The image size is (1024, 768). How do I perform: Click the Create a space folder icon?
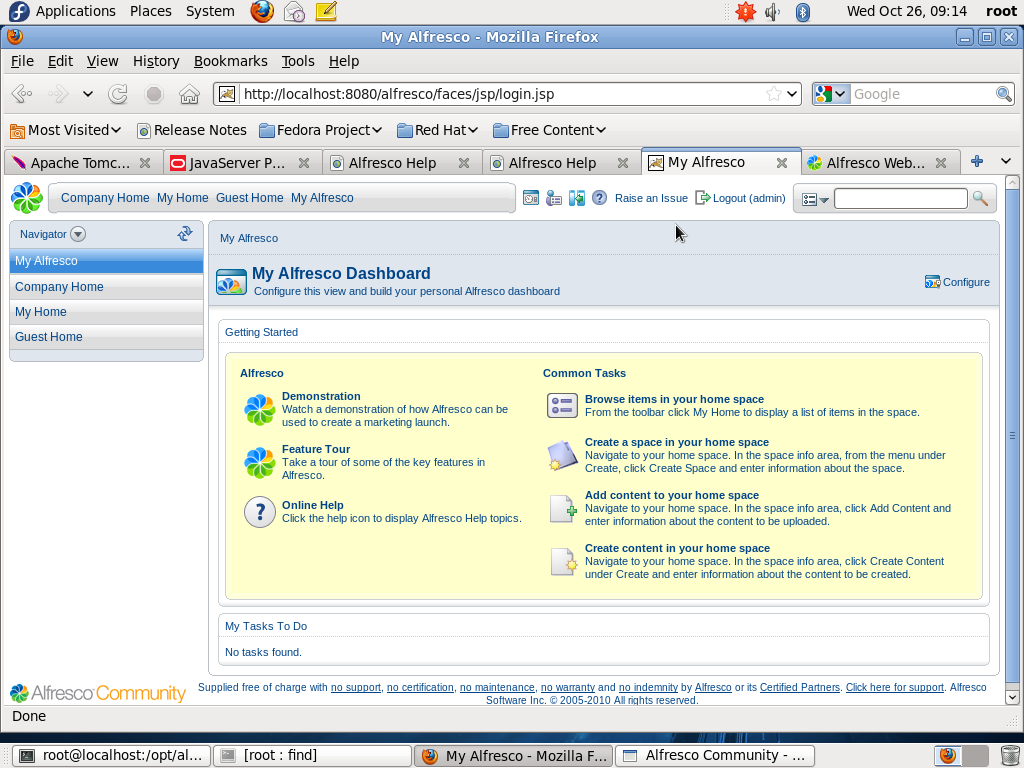point(562,455)
